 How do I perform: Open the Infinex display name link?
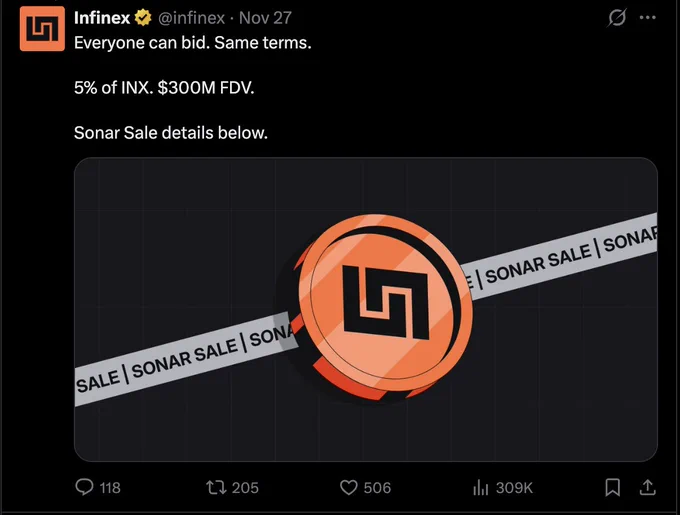point(102,18)
